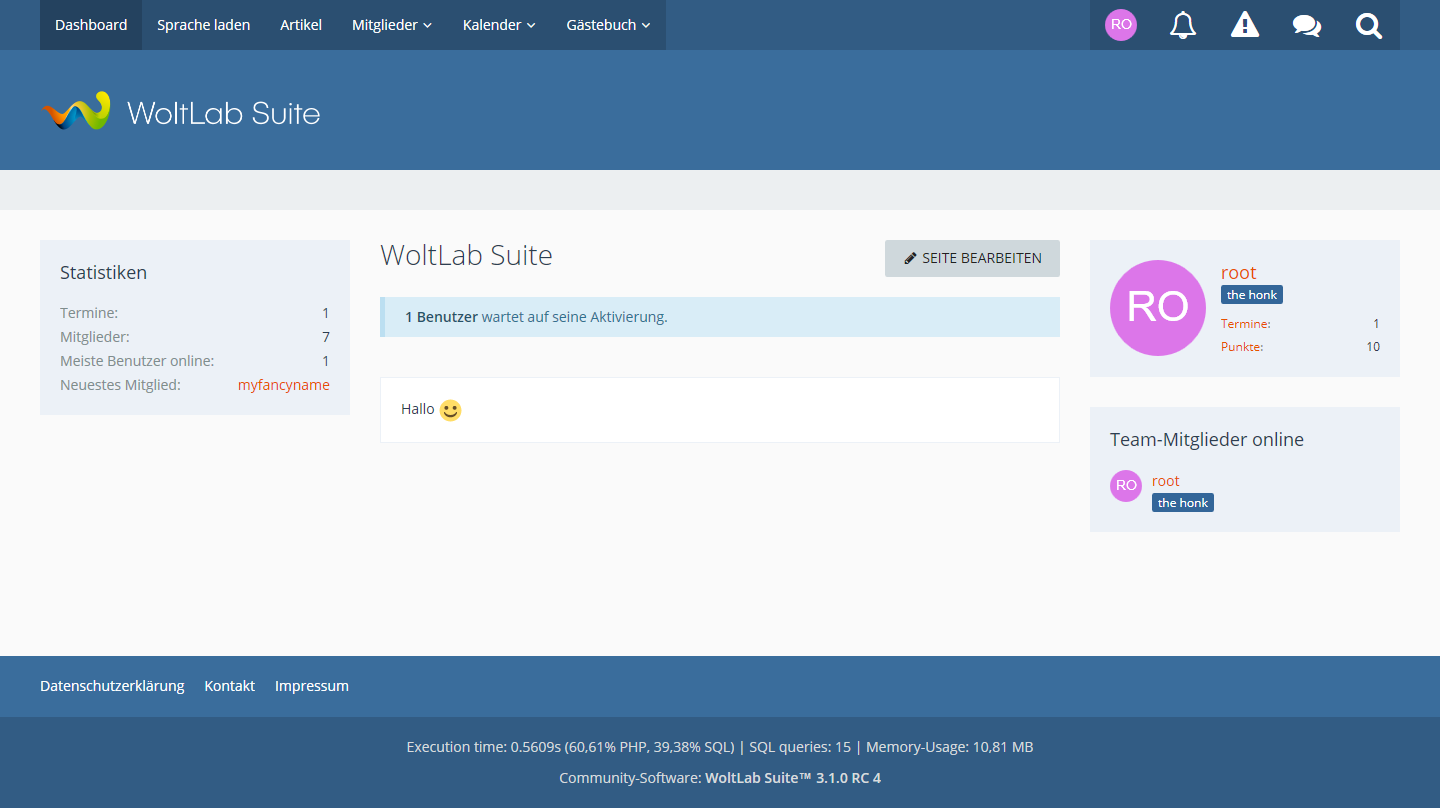Screen dimensions: 1440x808
Task: Click the WoltLab Suite™ 3.1.0 RC 4 link
Action: pos(793,778)
